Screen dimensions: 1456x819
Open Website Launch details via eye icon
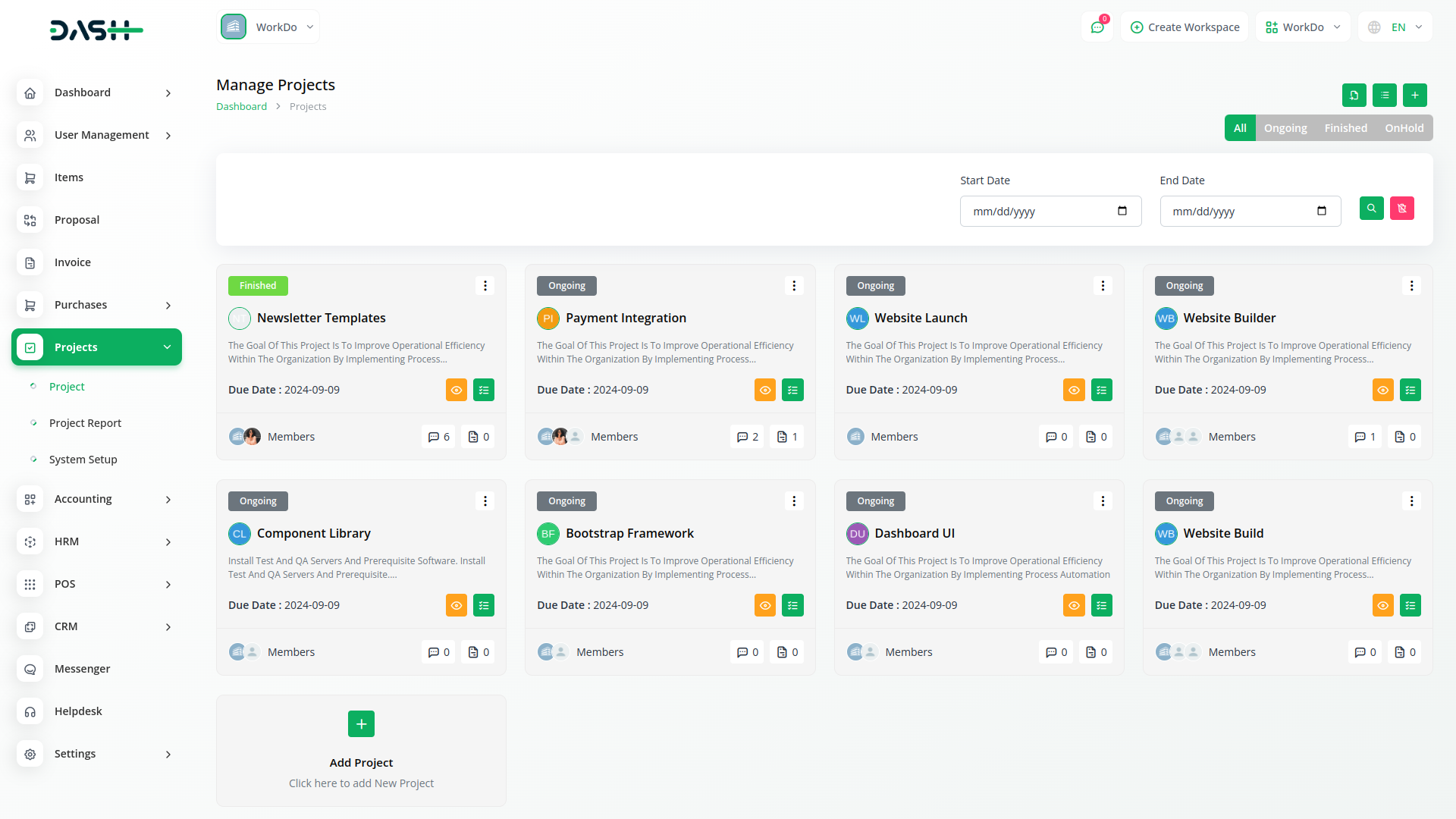click(x=1073, y=390)
